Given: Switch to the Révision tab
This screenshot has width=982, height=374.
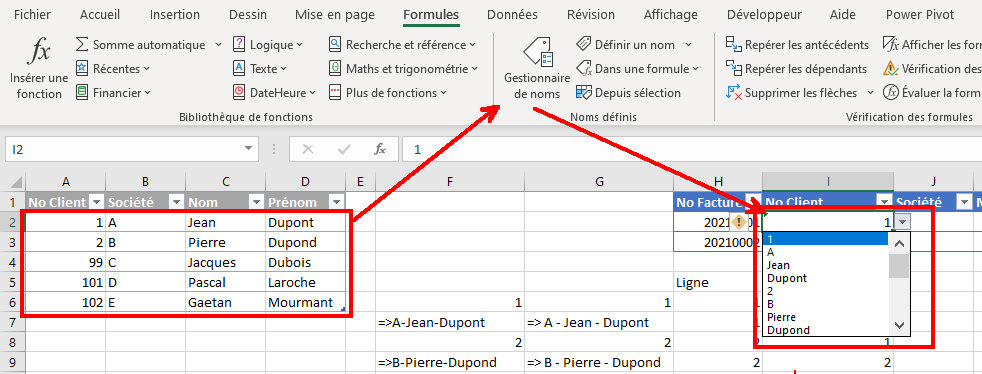Looking at the screenshot, I should tap(590, 14).
